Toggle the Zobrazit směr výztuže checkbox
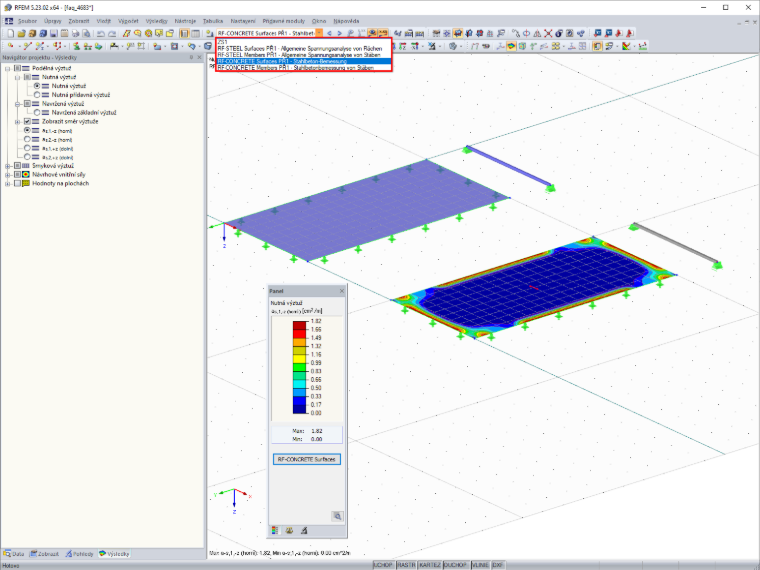760x570 pixels. (27, 122)
